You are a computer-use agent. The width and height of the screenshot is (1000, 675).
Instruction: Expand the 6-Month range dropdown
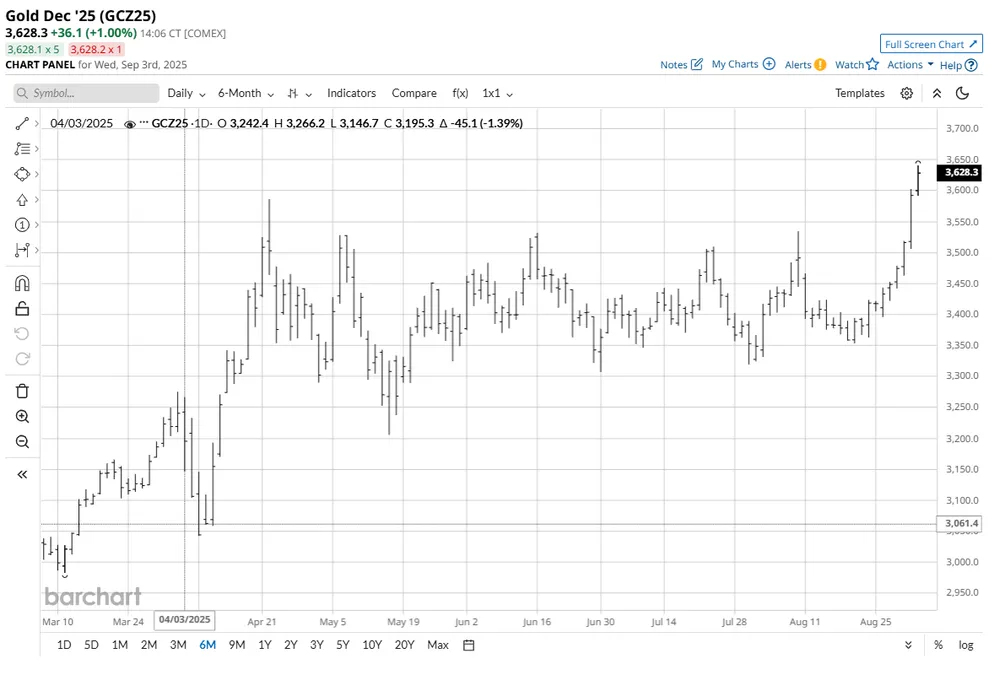point(244,93)
